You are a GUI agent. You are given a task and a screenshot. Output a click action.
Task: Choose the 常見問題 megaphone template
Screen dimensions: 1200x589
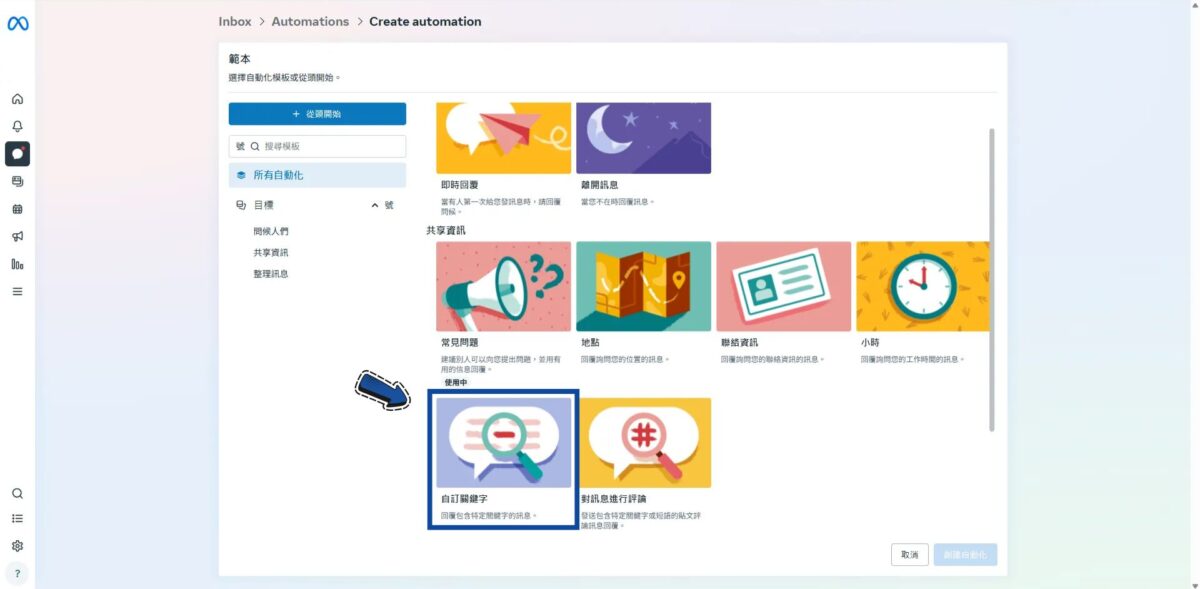point(503,286)
